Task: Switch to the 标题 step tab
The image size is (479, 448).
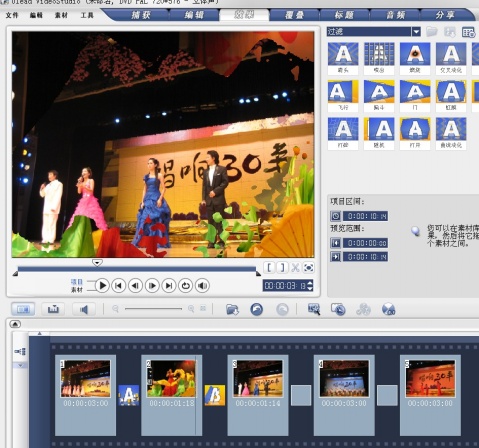Action: [344, 15]
